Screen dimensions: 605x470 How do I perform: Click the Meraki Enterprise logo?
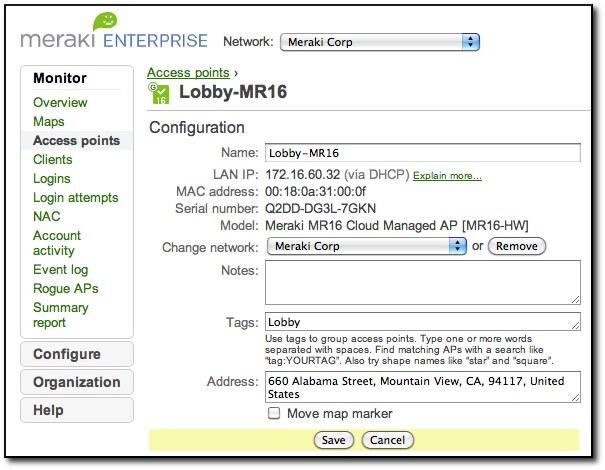click(114, 31)
